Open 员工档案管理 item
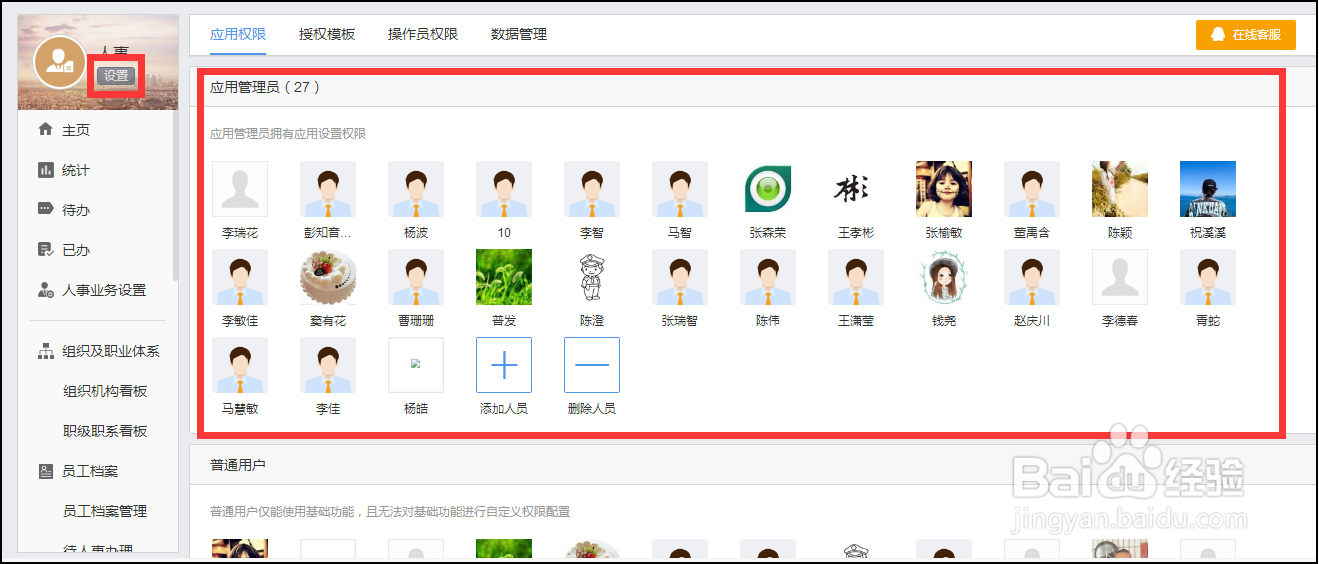This screenshot has height=564, width=1319. point(105,511)
